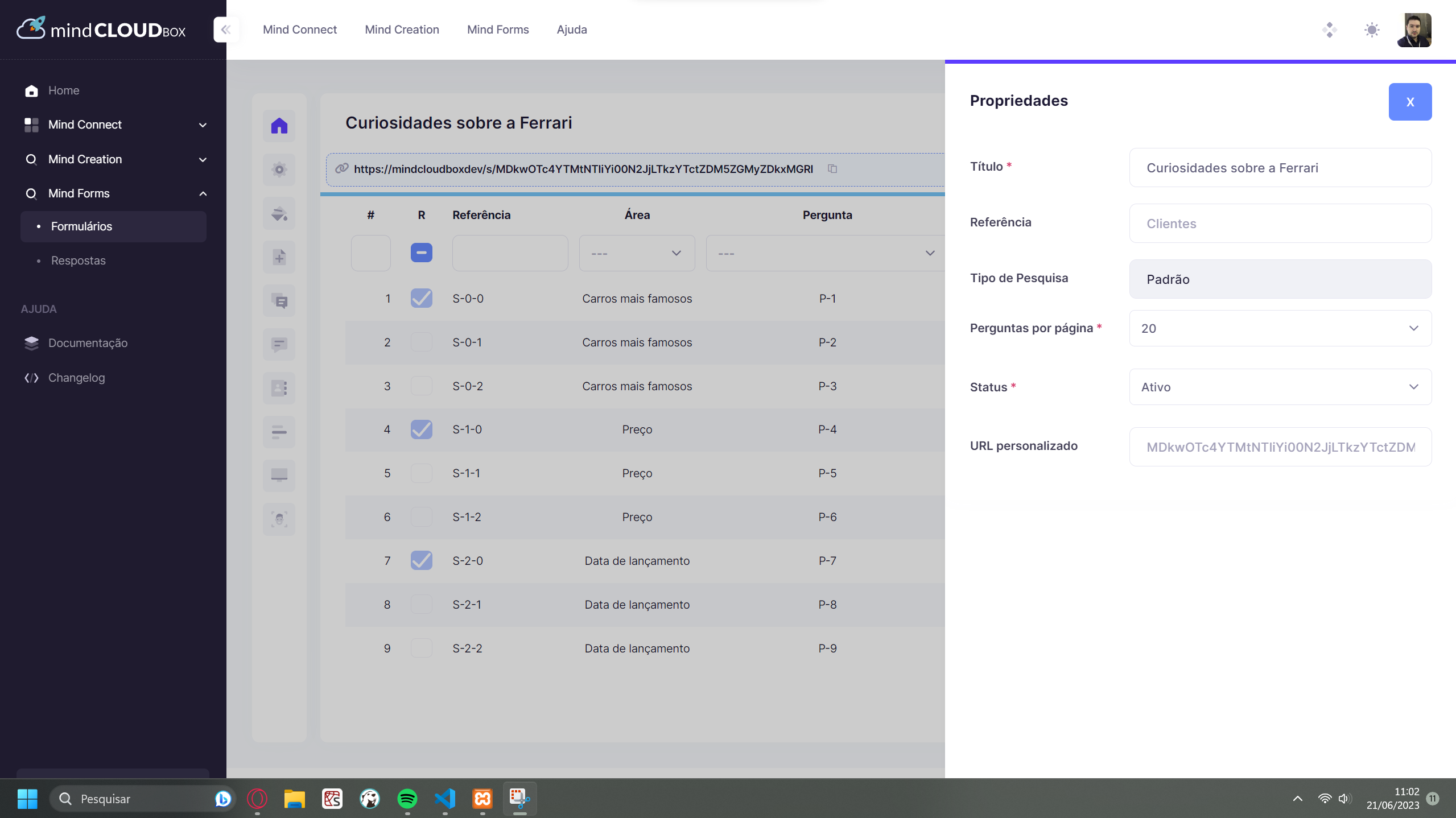The image size is (1456, 818).
Task: Check the R checkbox for row S-1-1
Action: (x=421, y=473)
